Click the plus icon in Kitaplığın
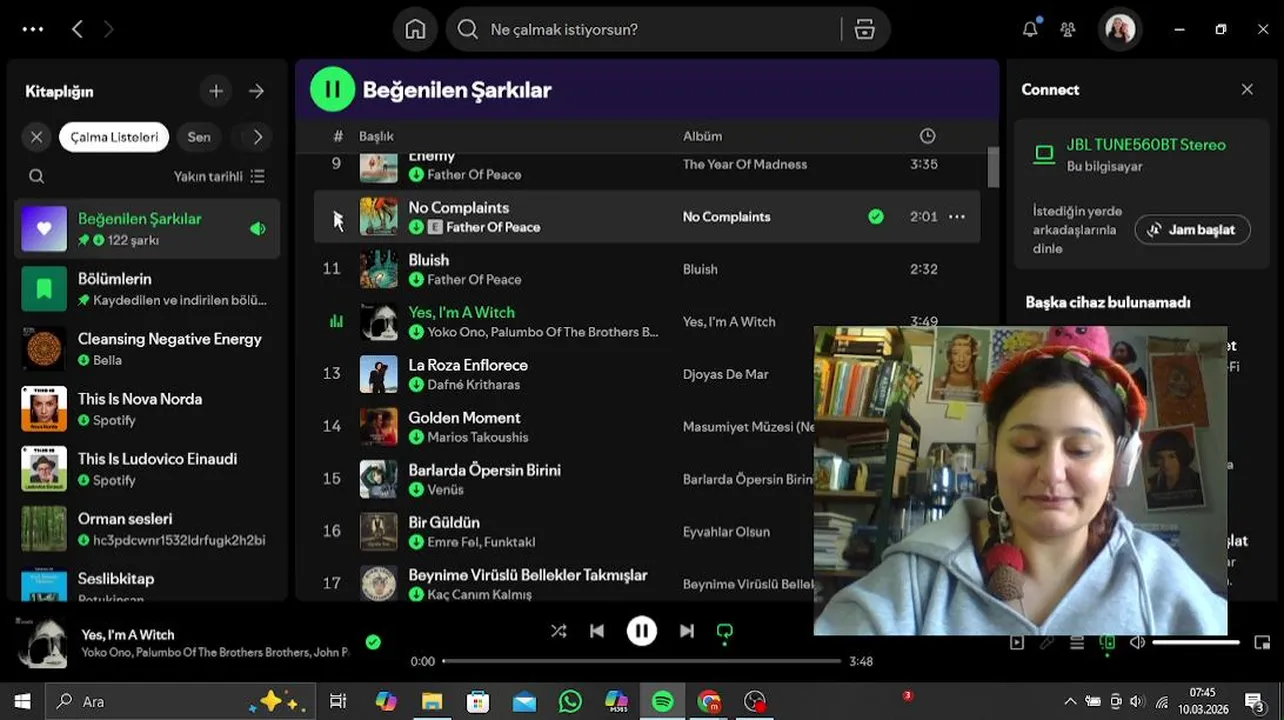 (x=216, y=91)
